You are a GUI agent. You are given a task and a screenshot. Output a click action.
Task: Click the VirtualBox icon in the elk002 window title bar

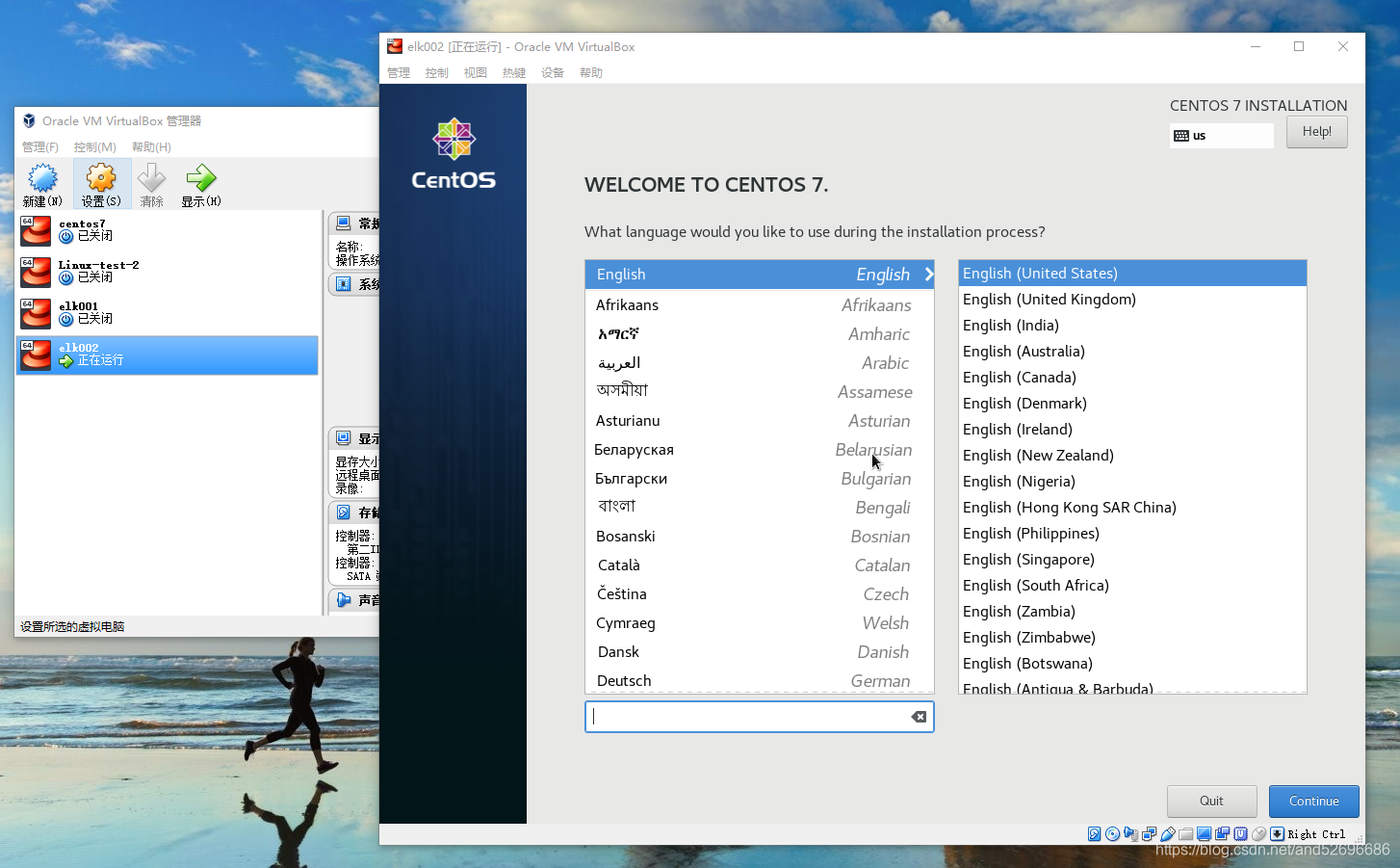(395, 46)
